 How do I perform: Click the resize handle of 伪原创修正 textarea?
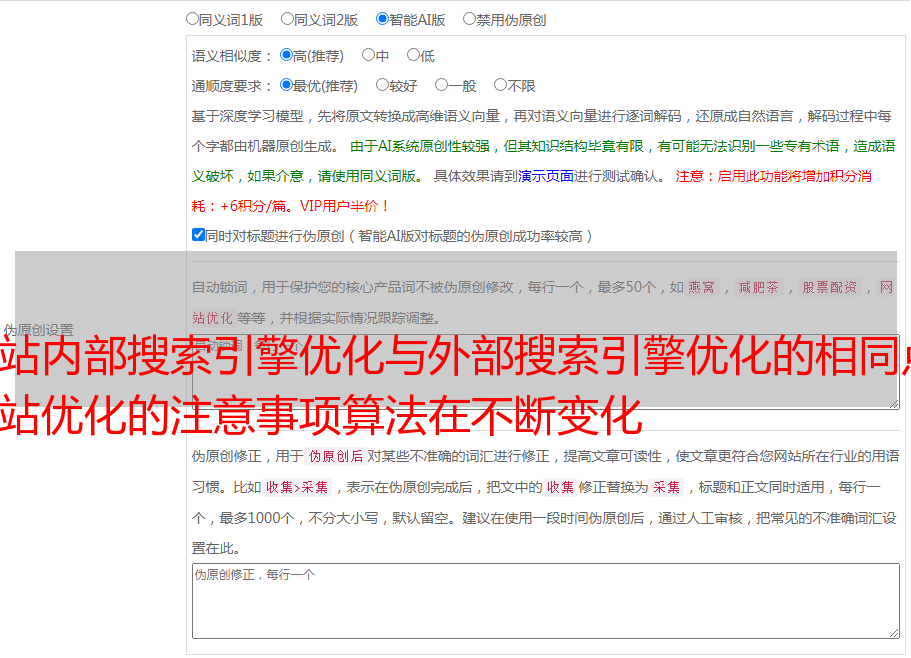point(894,633)
